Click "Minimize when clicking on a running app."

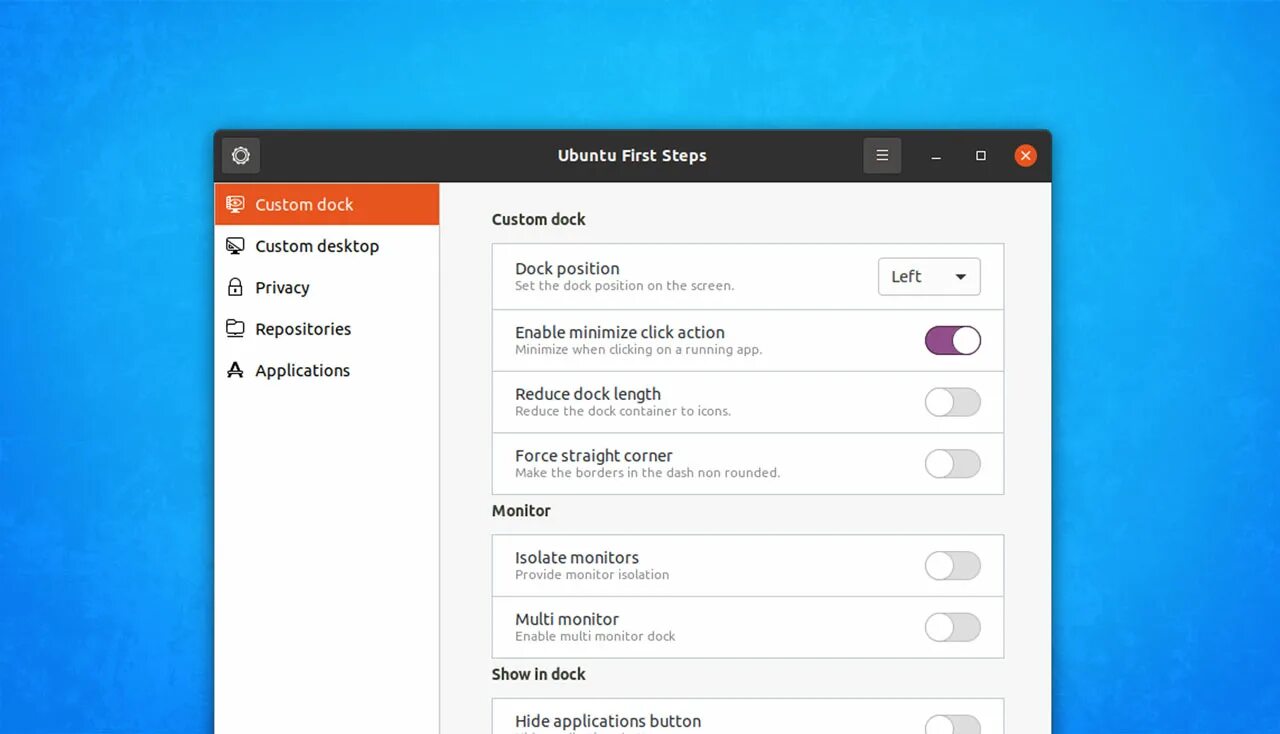pyautogui.click(x=639, y=350)
